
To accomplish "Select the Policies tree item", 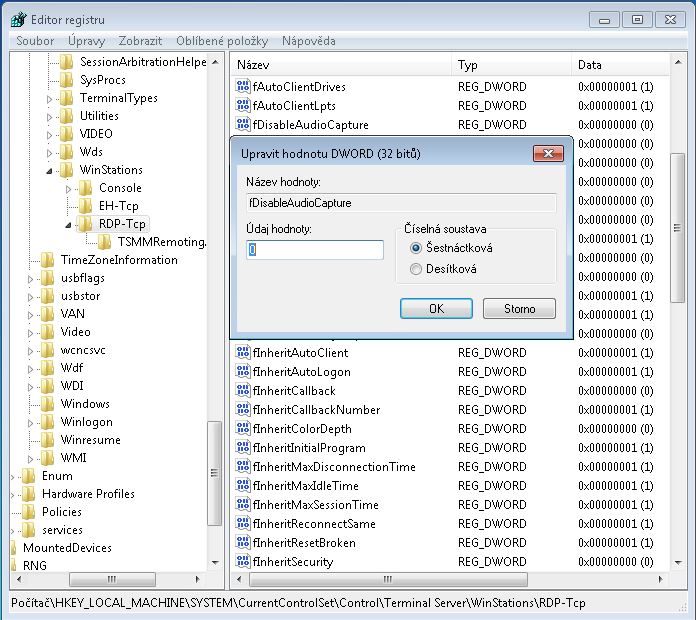I will tap(62, 512).
